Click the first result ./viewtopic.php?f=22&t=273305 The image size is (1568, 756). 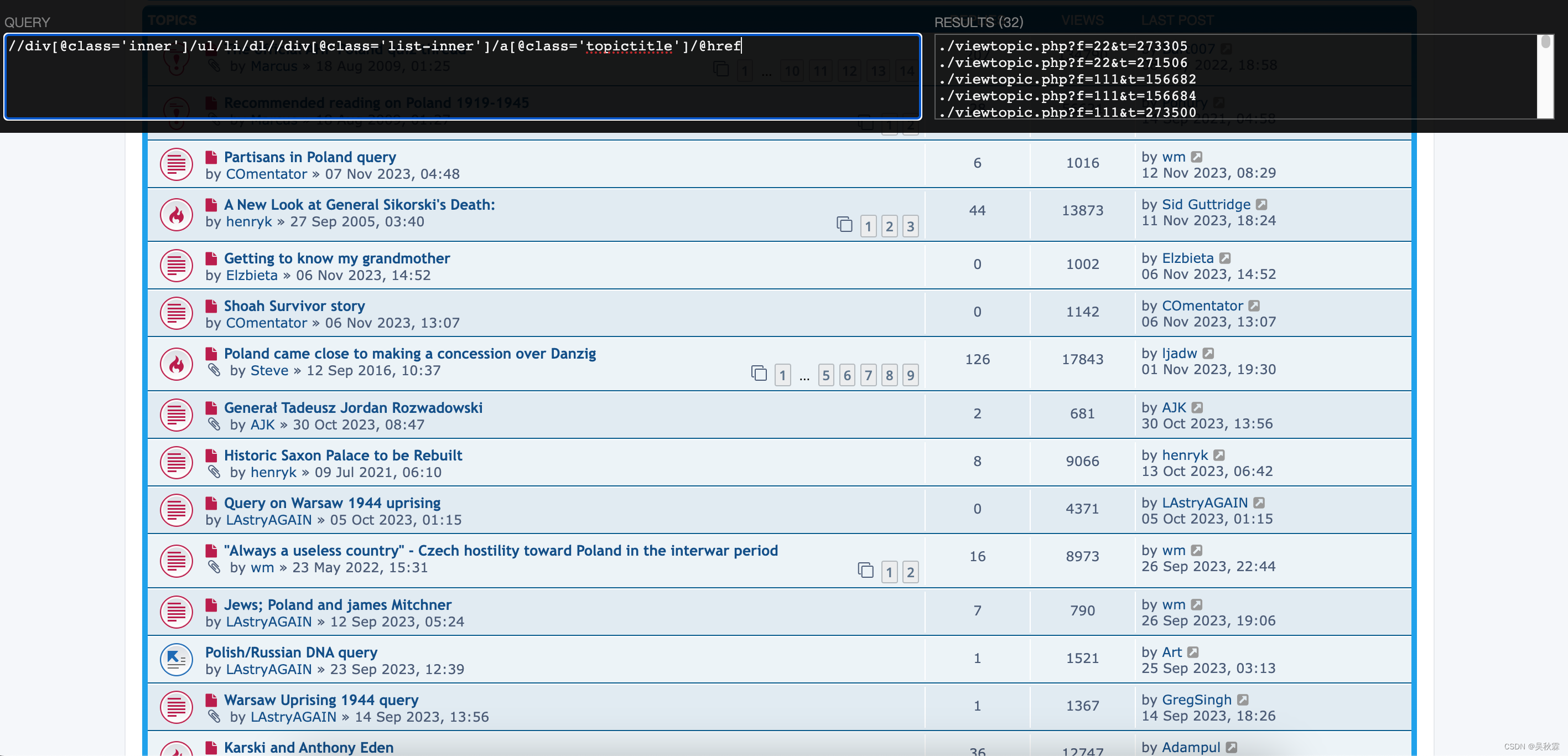pyautogui.click(x=1063, y=46)
